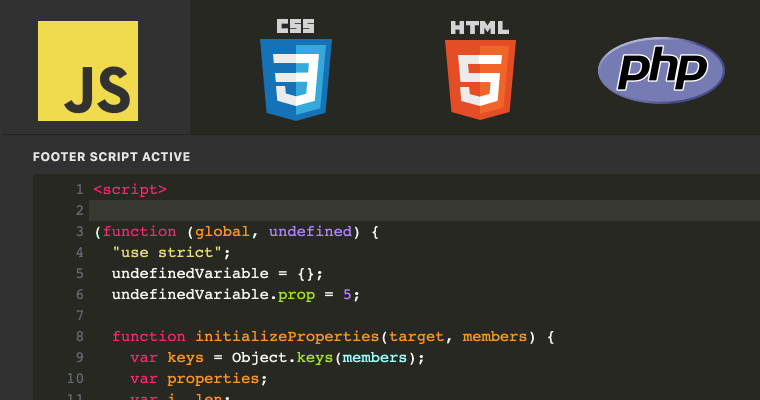Click 'var keys = Object.keys(members);' line
The height and width of the screenshot is (400, 760).
(x=277, y=358)
